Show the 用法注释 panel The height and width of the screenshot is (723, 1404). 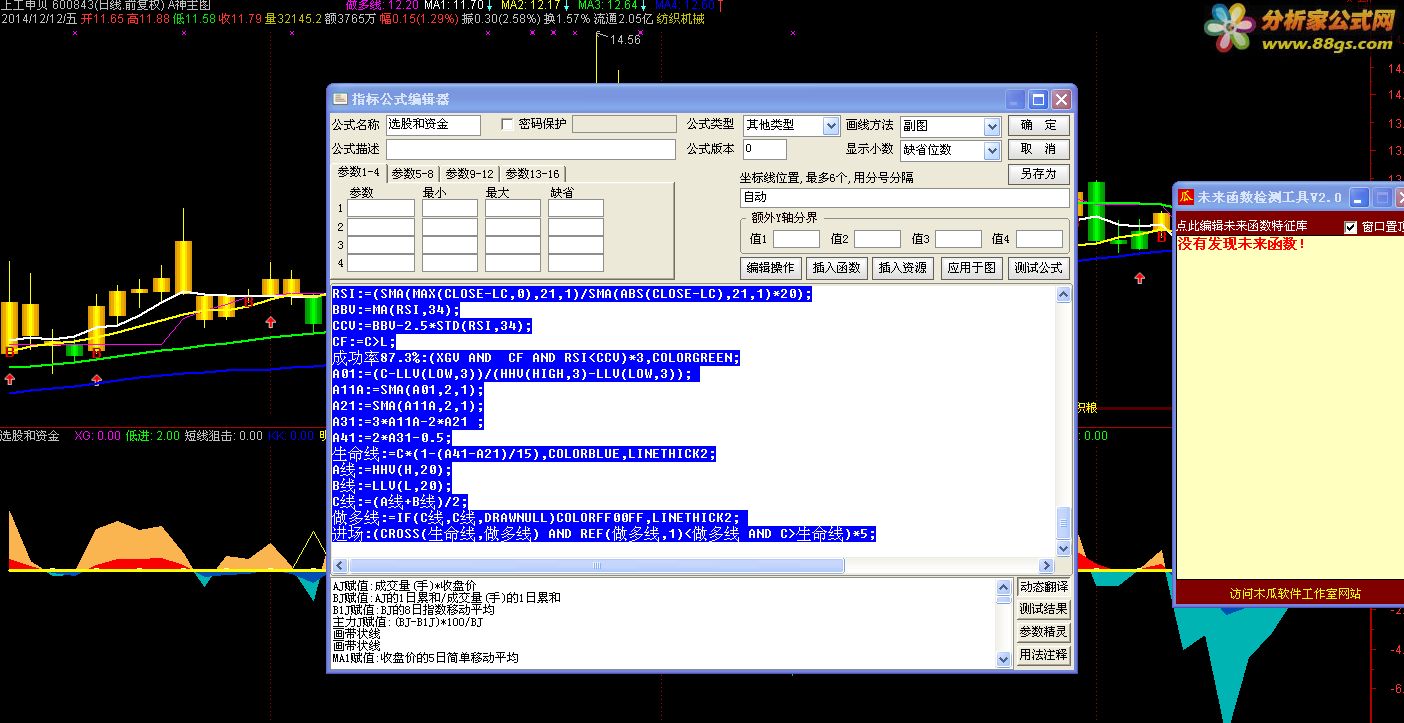click(1043, 655)
